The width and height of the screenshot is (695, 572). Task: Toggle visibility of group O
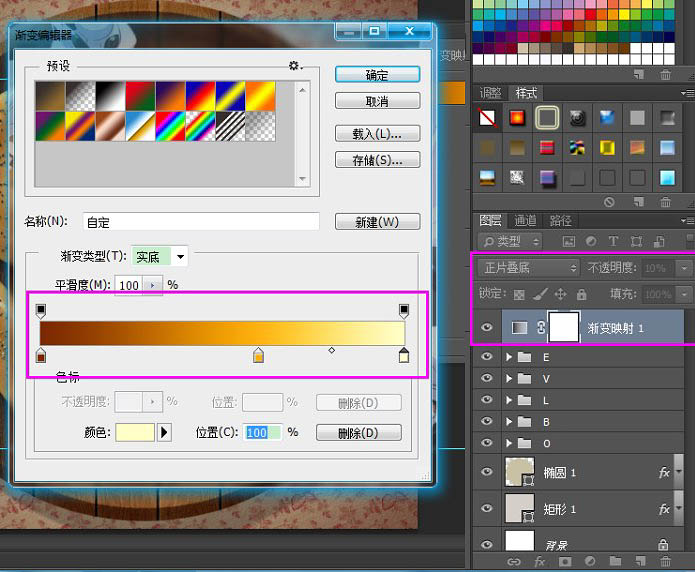487,443
